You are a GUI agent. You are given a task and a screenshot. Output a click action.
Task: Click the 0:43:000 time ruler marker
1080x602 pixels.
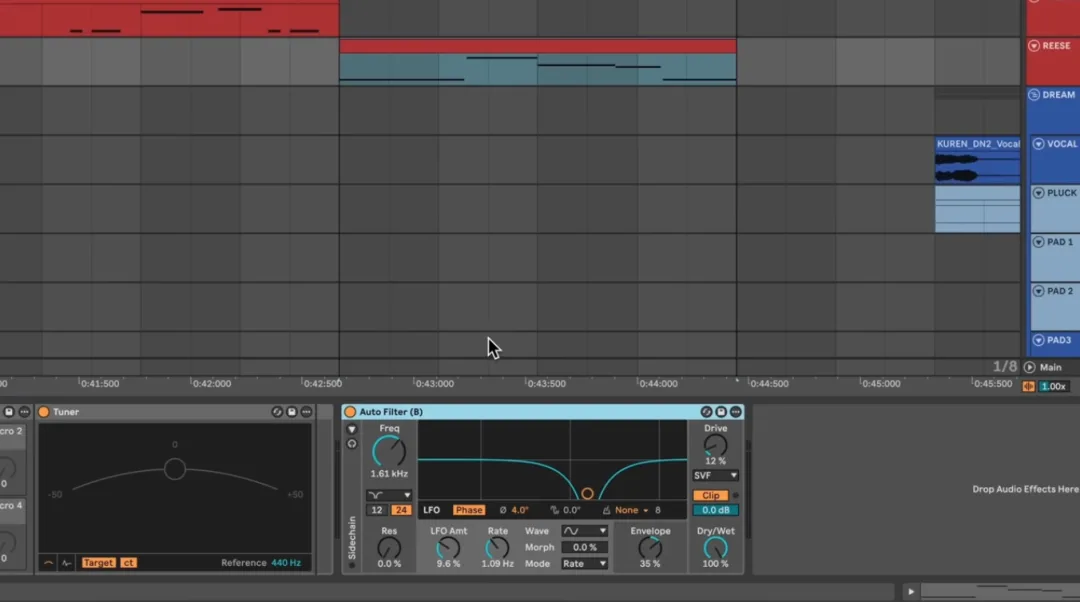click(x=435, y=384)
